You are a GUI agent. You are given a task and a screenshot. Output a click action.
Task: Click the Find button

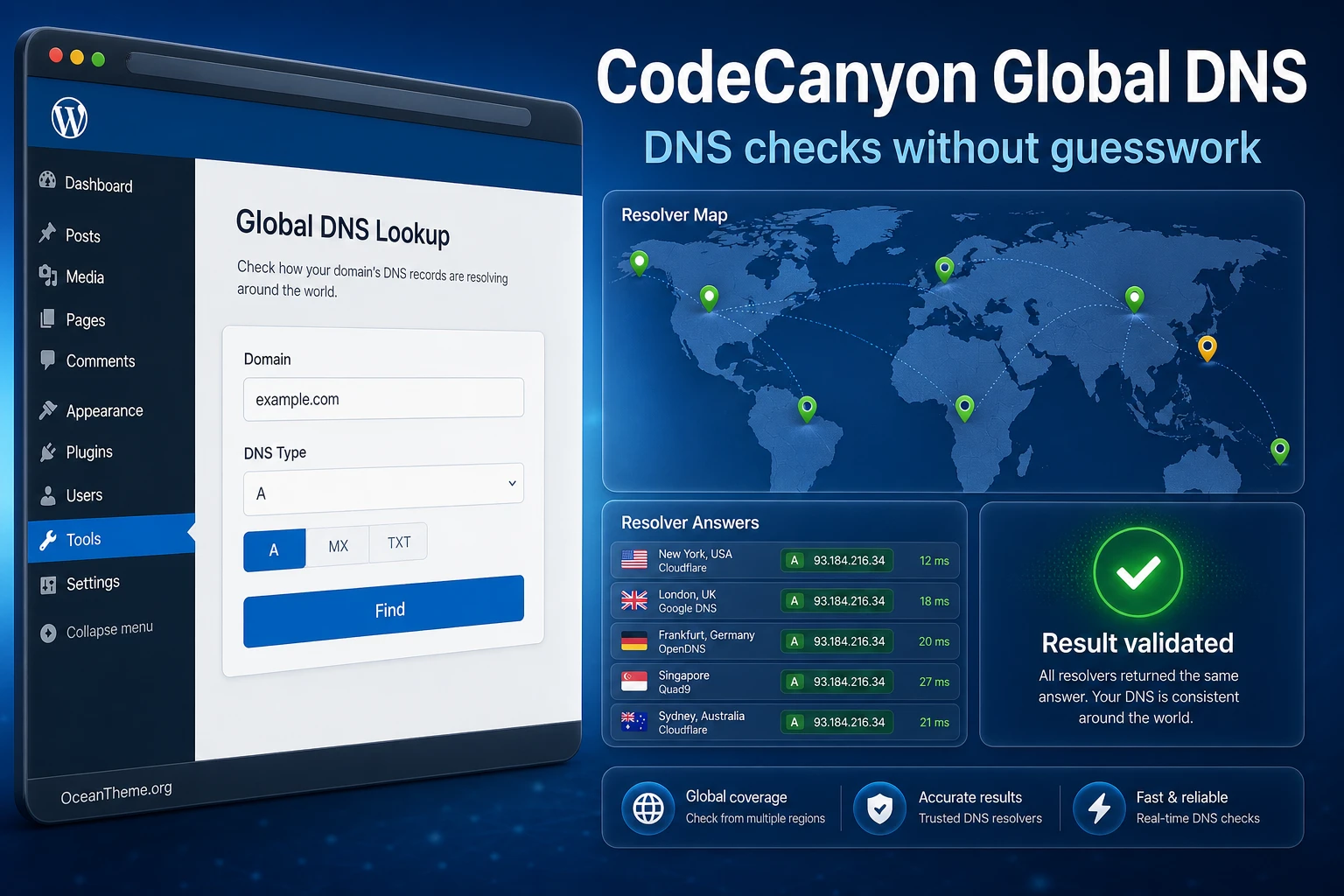click(x=383, y=611)
